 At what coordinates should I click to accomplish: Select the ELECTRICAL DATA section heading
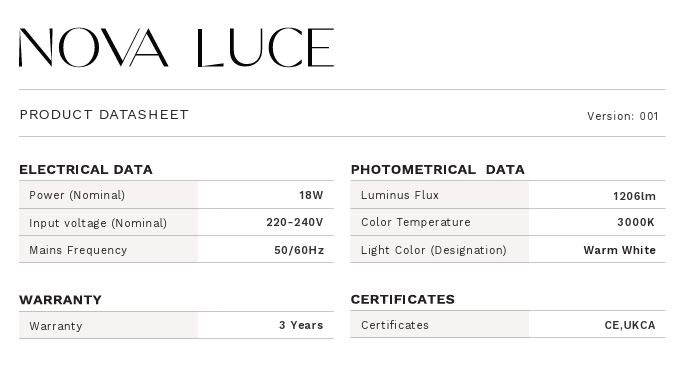[x=86, y=169]
